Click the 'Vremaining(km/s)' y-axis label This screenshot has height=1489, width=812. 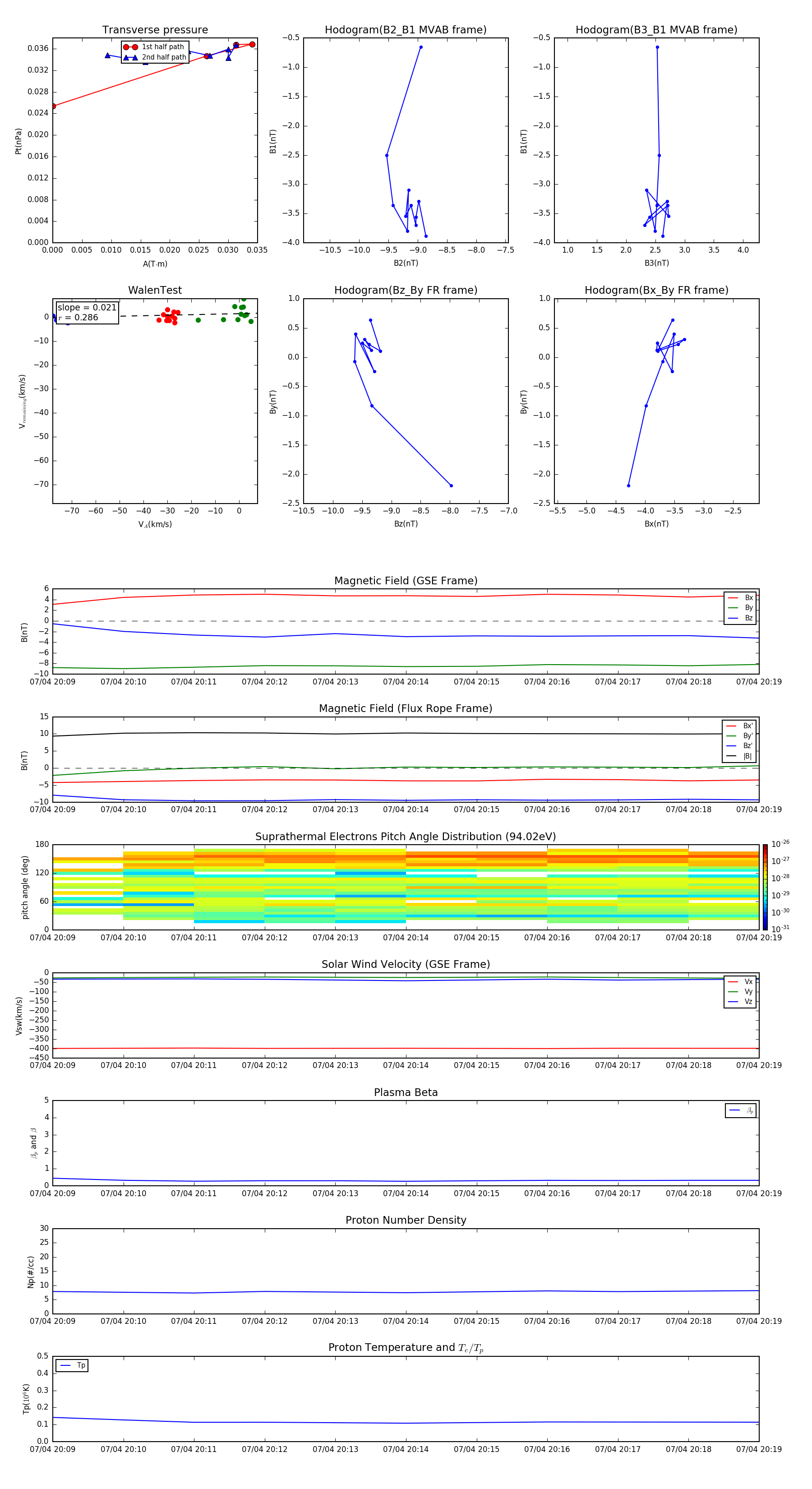coord(23,401)
